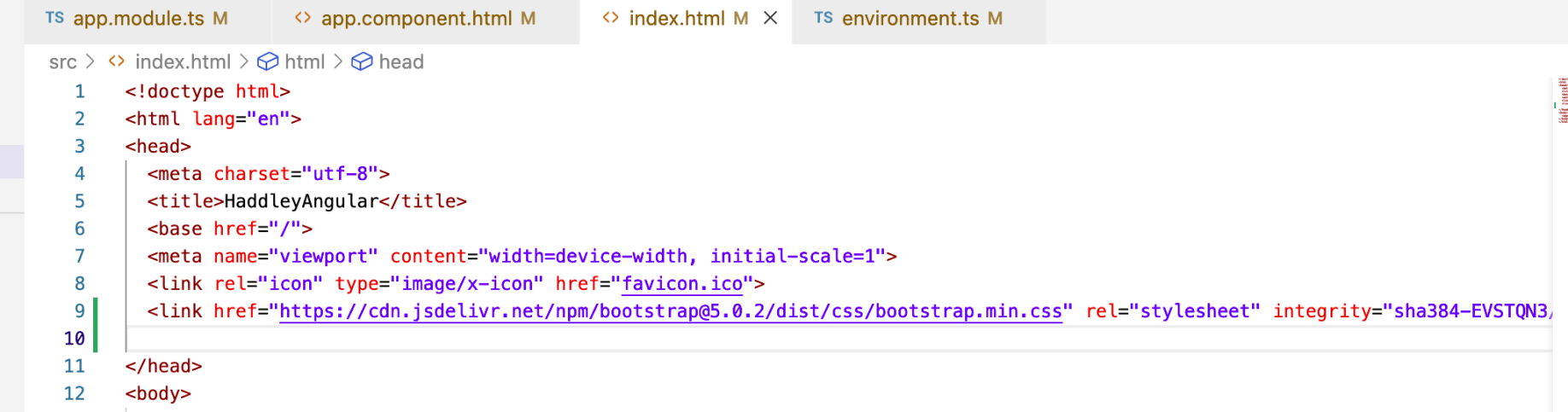Open the app.component.html tab
The height and width of the screenshot is (412, 1568).
point(416,19)
